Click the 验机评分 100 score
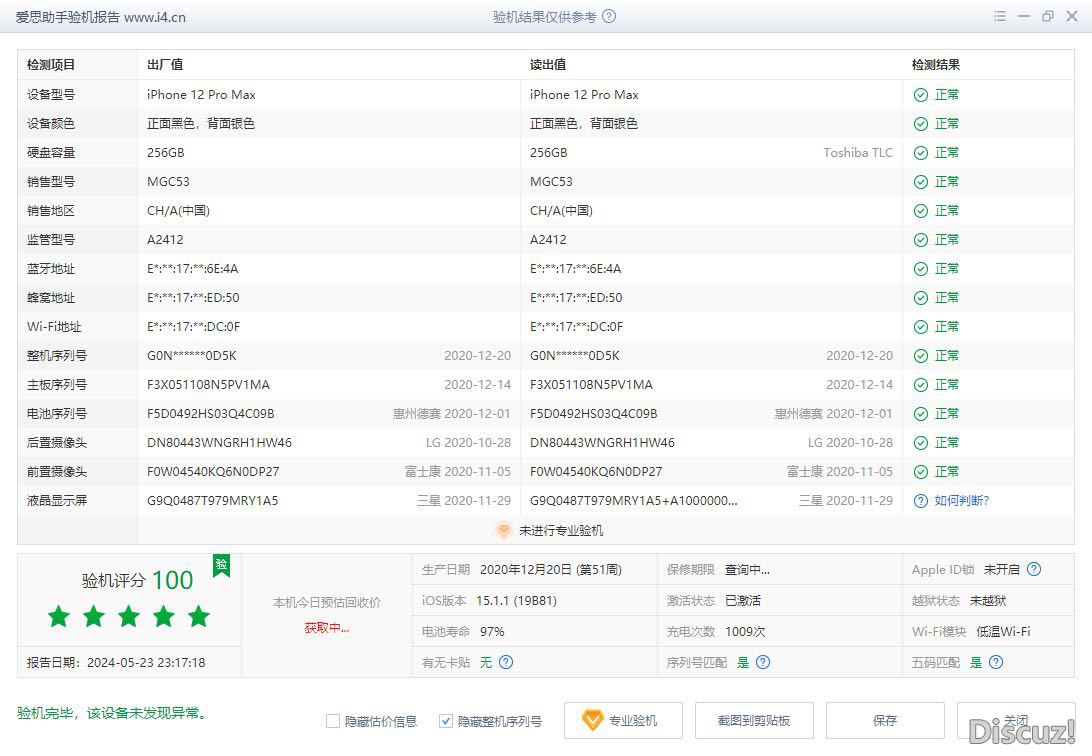Image resolution: width=1092 pixels, height=756 pixels. point(137,580)
